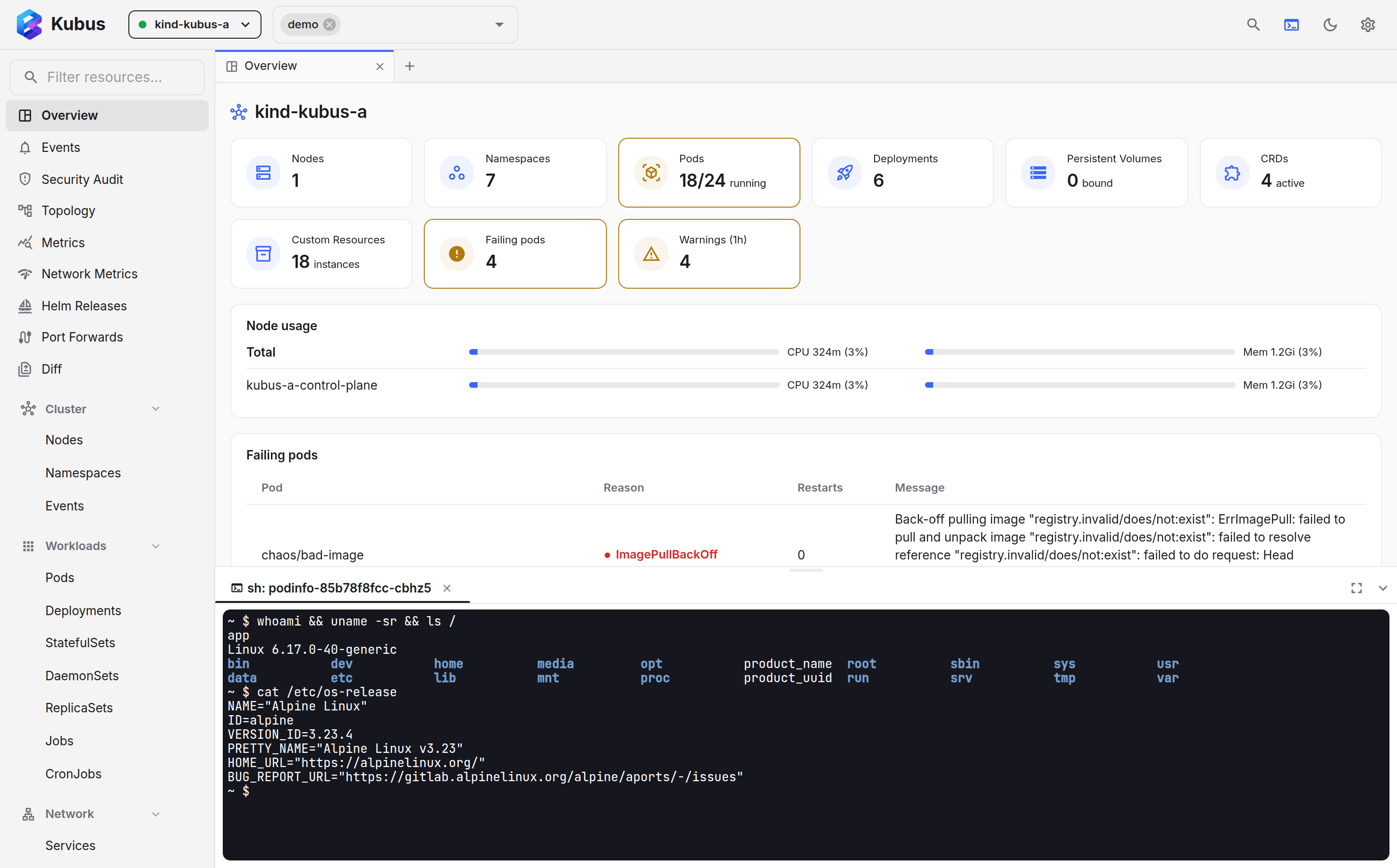Screen dimensions: 1397x868
Task: Click the Total CPU usage bar
Action: tap(624, 352)
